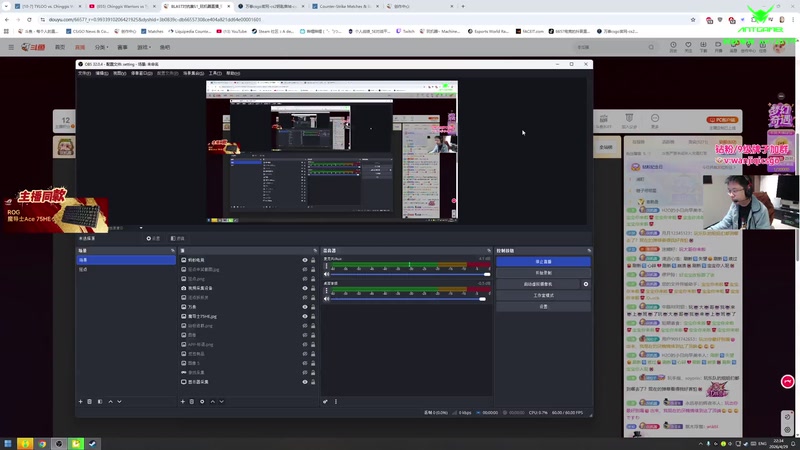This screenshot has height=450, width=800.
Task: Open 麦克风/Aux three-dot options menu
Action: click(327, 266)
